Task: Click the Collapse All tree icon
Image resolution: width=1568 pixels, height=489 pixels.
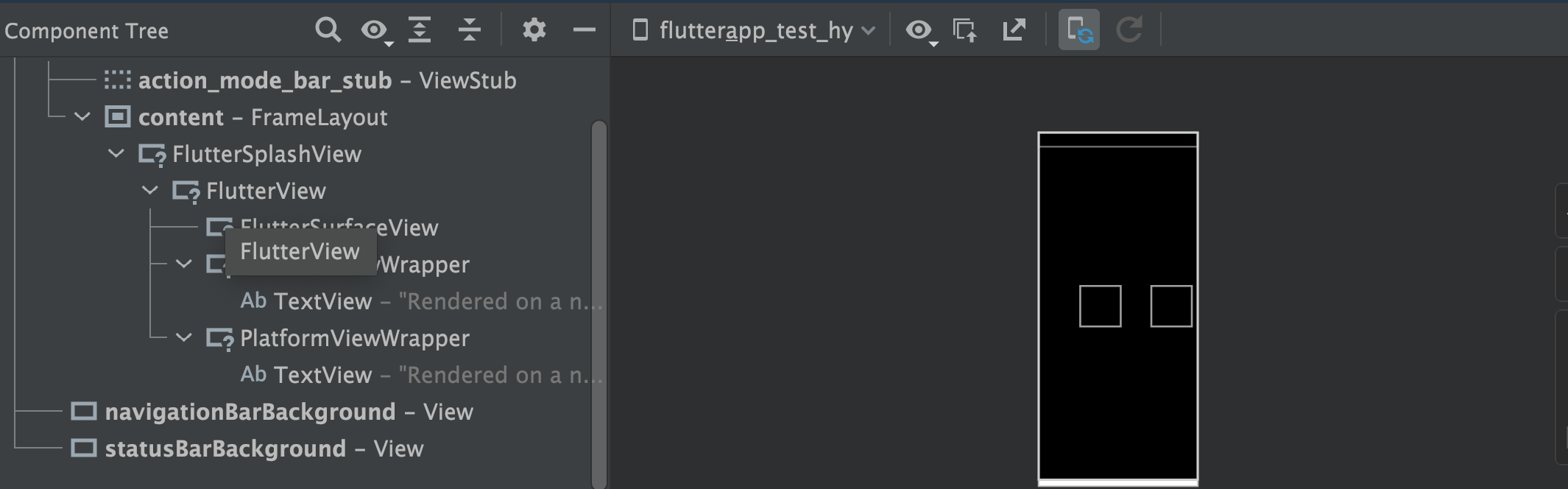Action: point(469,30)
